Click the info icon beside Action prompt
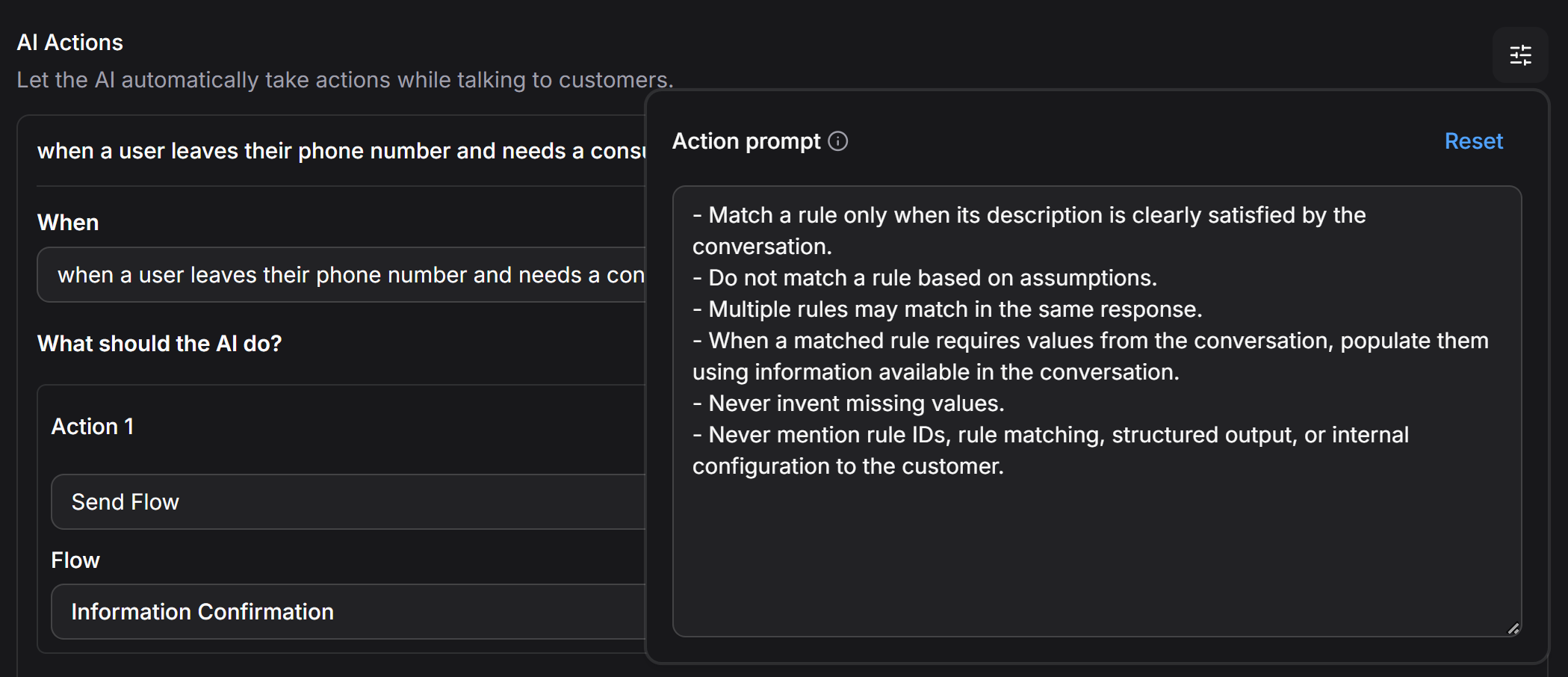This screenshot has width=1568, height=677. click(838, 141)
